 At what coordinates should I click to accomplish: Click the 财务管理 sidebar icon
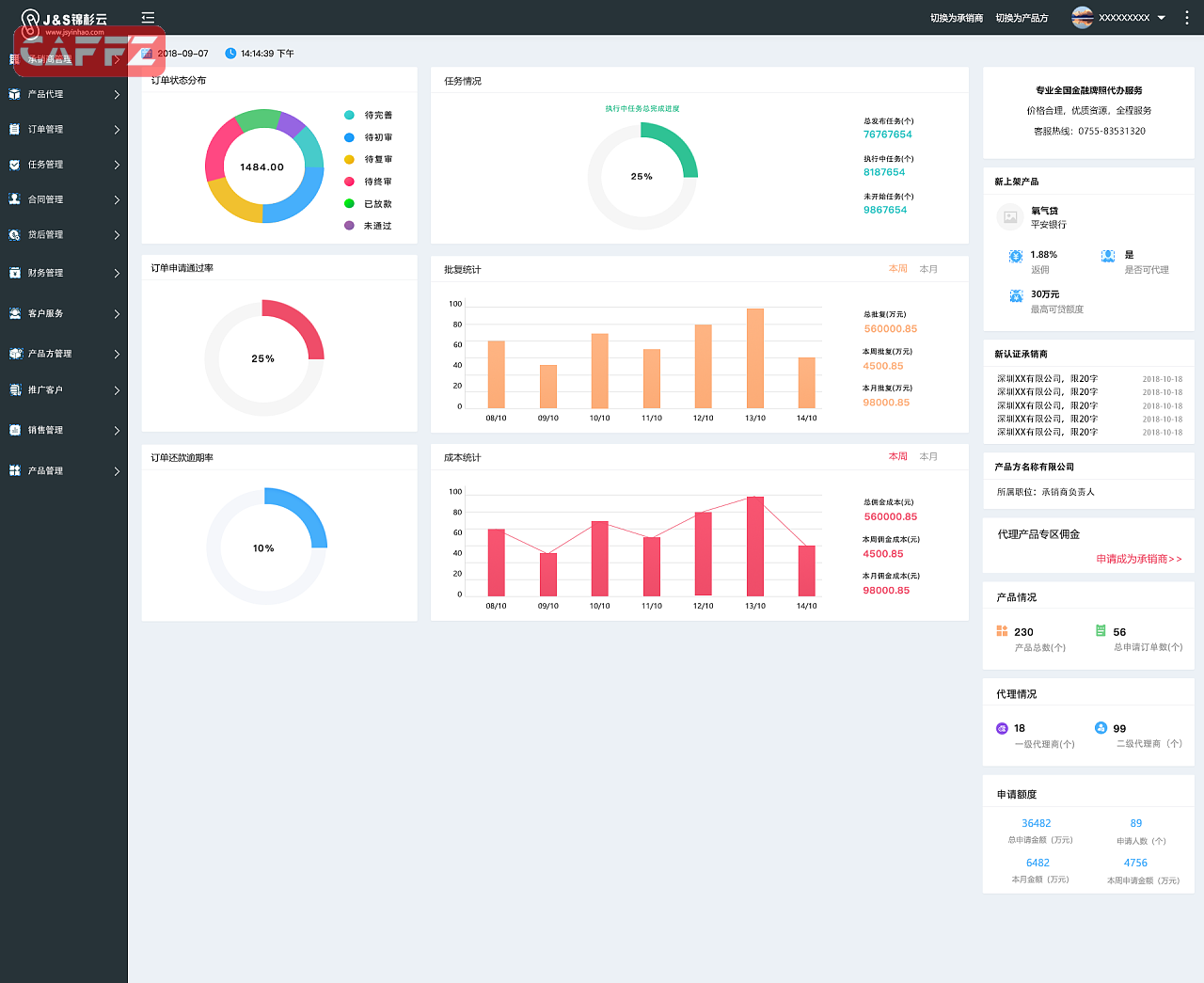pos(14,273)
